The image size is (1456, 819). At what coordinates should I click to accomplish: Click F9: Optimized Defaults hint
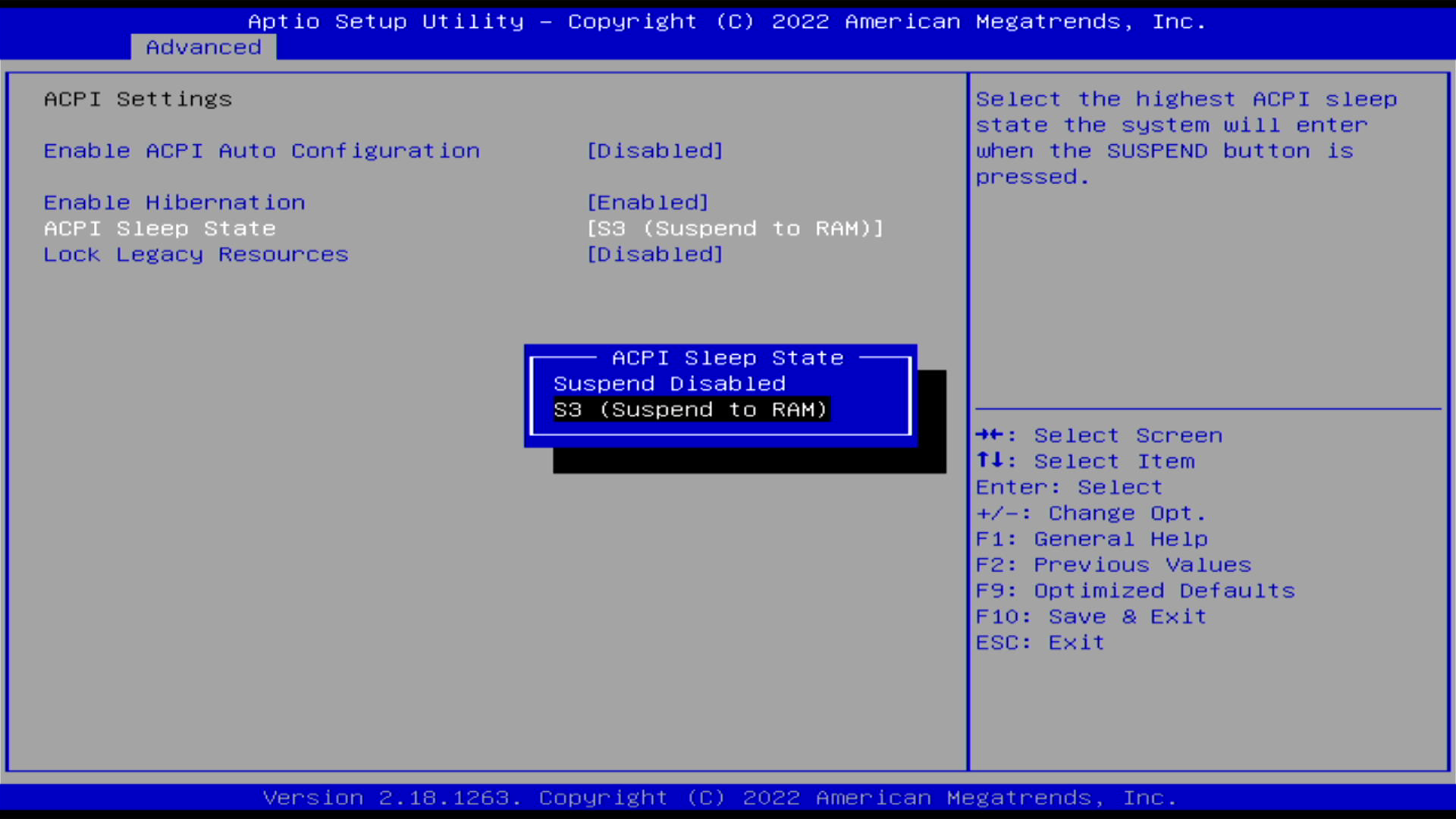tap(1134, 591)
